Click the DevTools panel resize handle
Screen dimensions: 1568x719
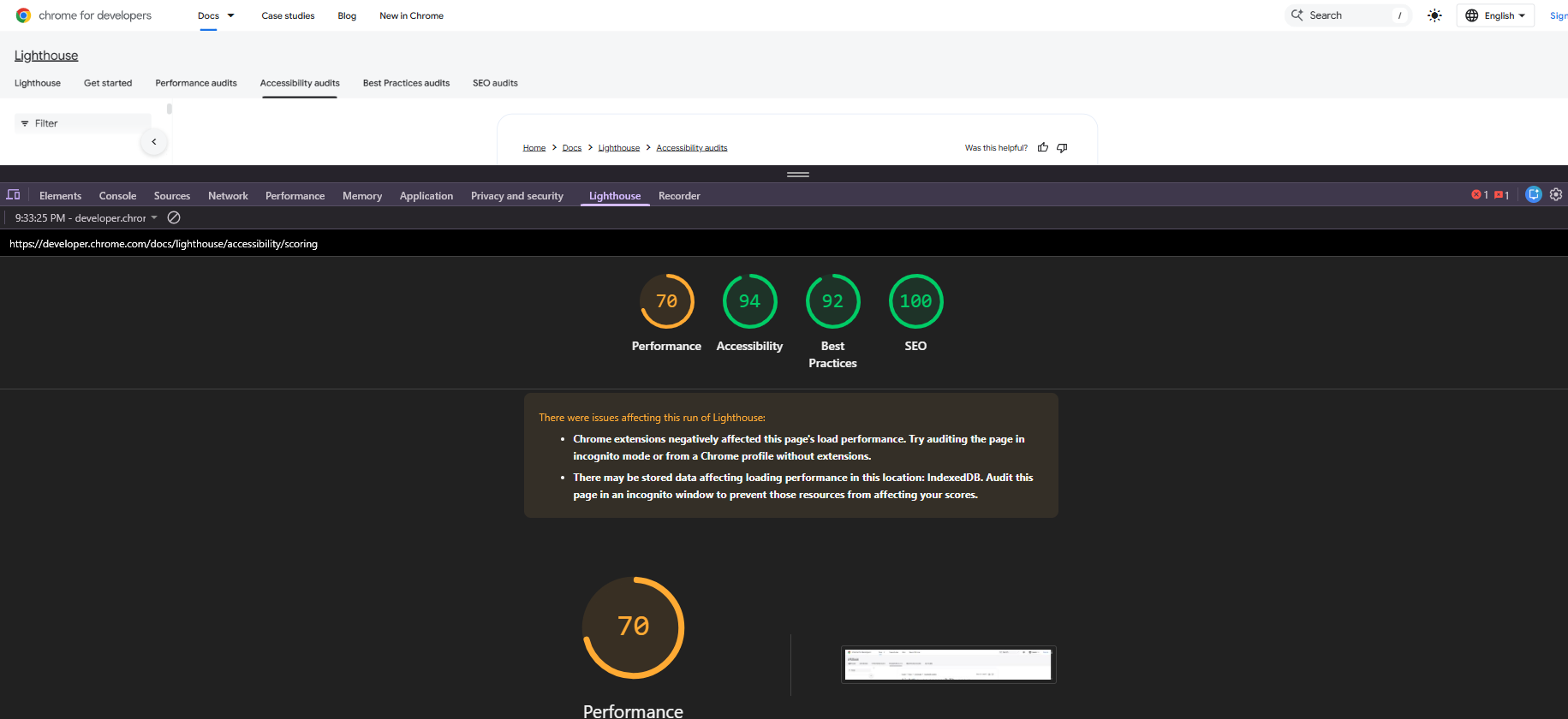pyautogui.click(x=797, y=175)
